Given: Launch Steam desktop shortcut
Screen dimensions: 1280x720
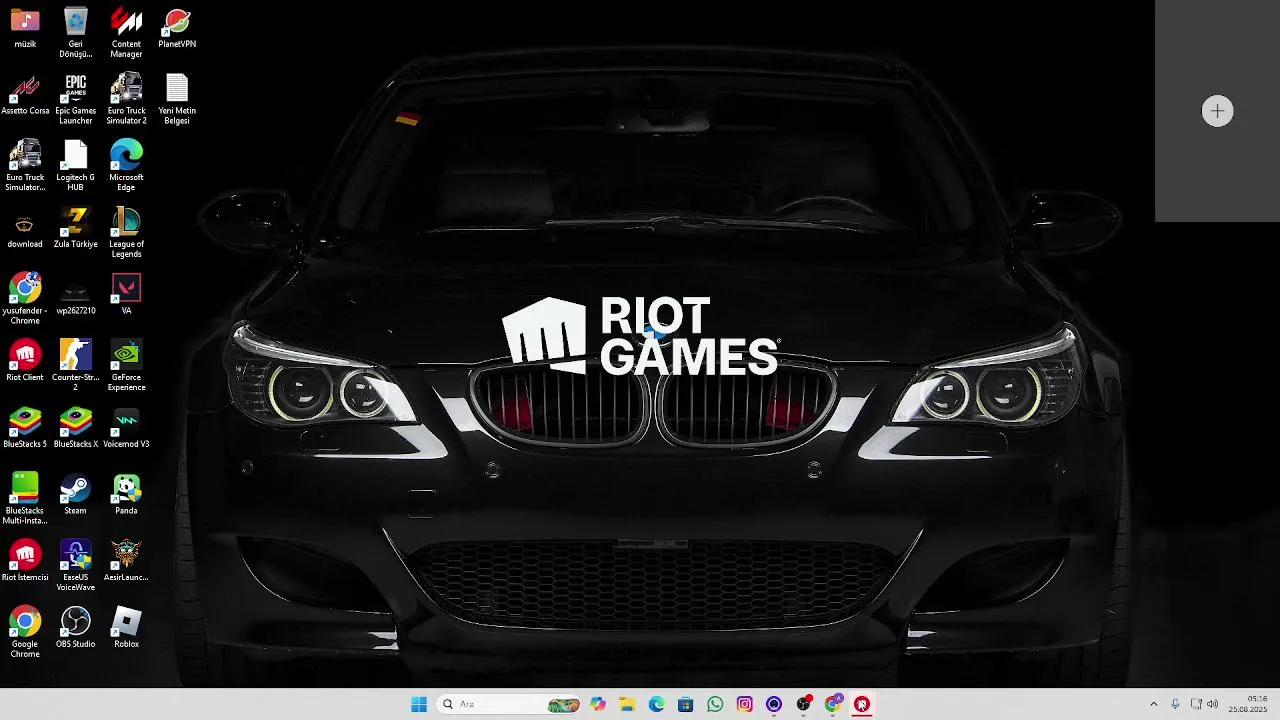Looking at the screenshot, I should (x=75, y=495).
